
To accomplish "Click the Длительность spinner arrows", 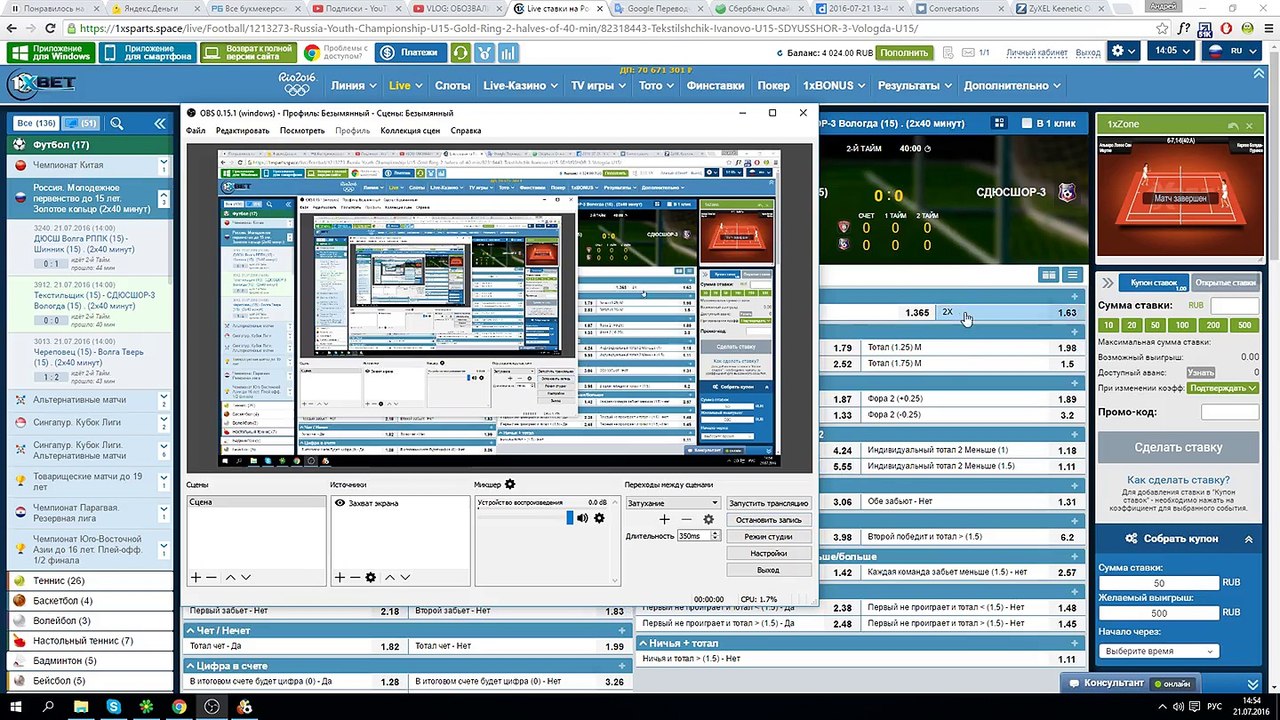I will [715, 536].
